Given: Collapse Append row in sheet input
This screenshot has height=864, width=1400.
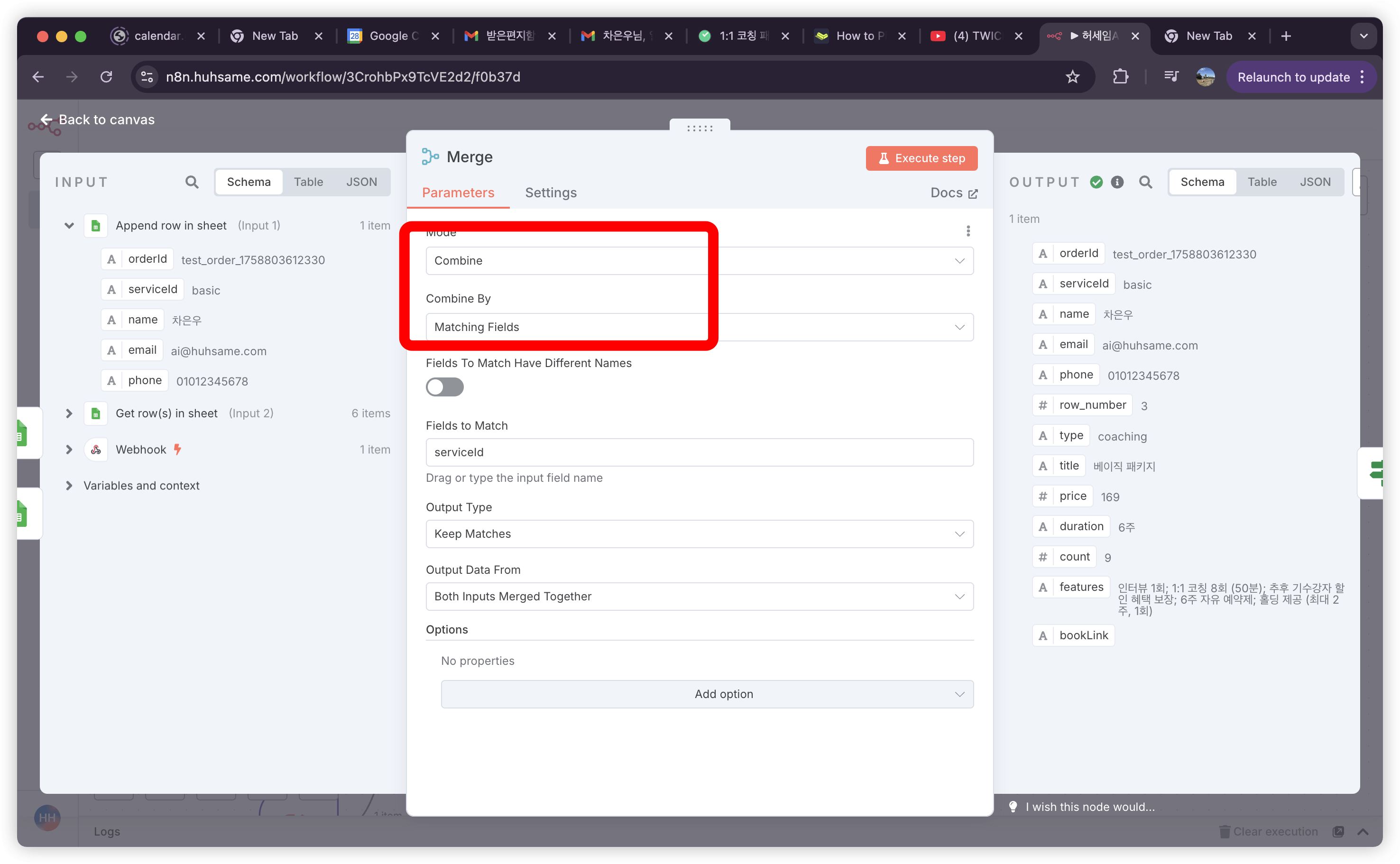Looking at the screenshot, I should point(69,226).
